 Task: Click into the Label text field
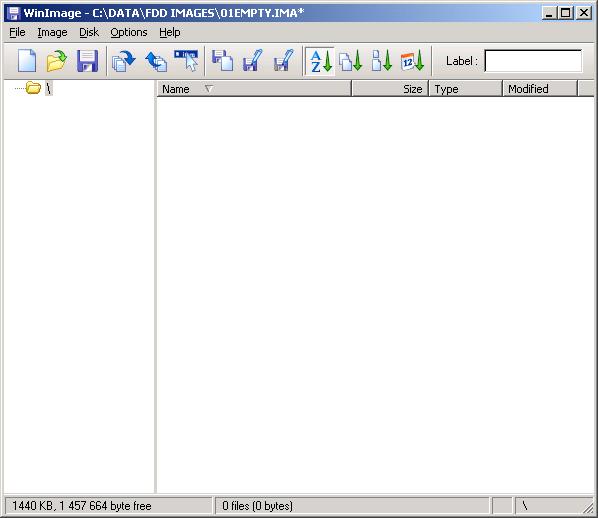click(533, 61)
